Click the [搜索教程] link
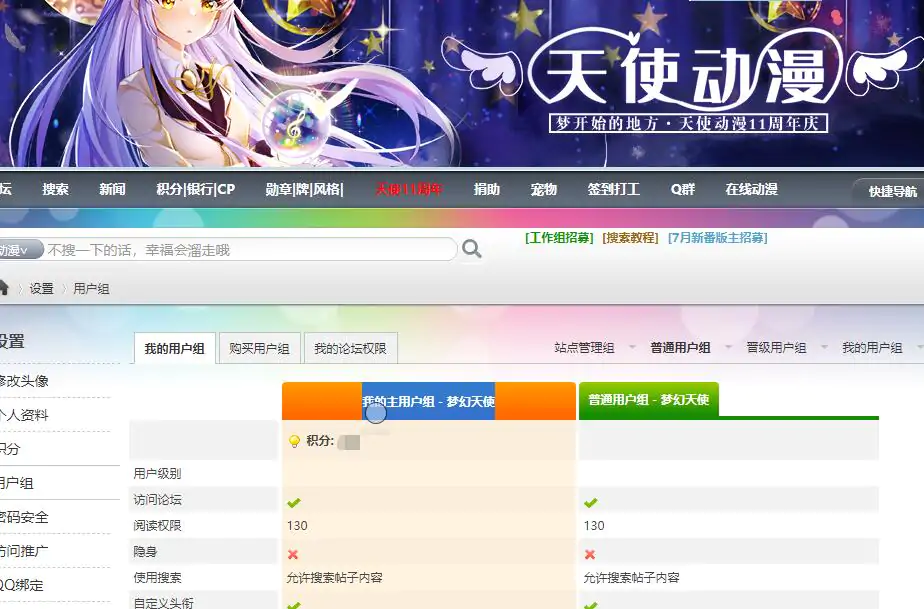 click(630, 238)
